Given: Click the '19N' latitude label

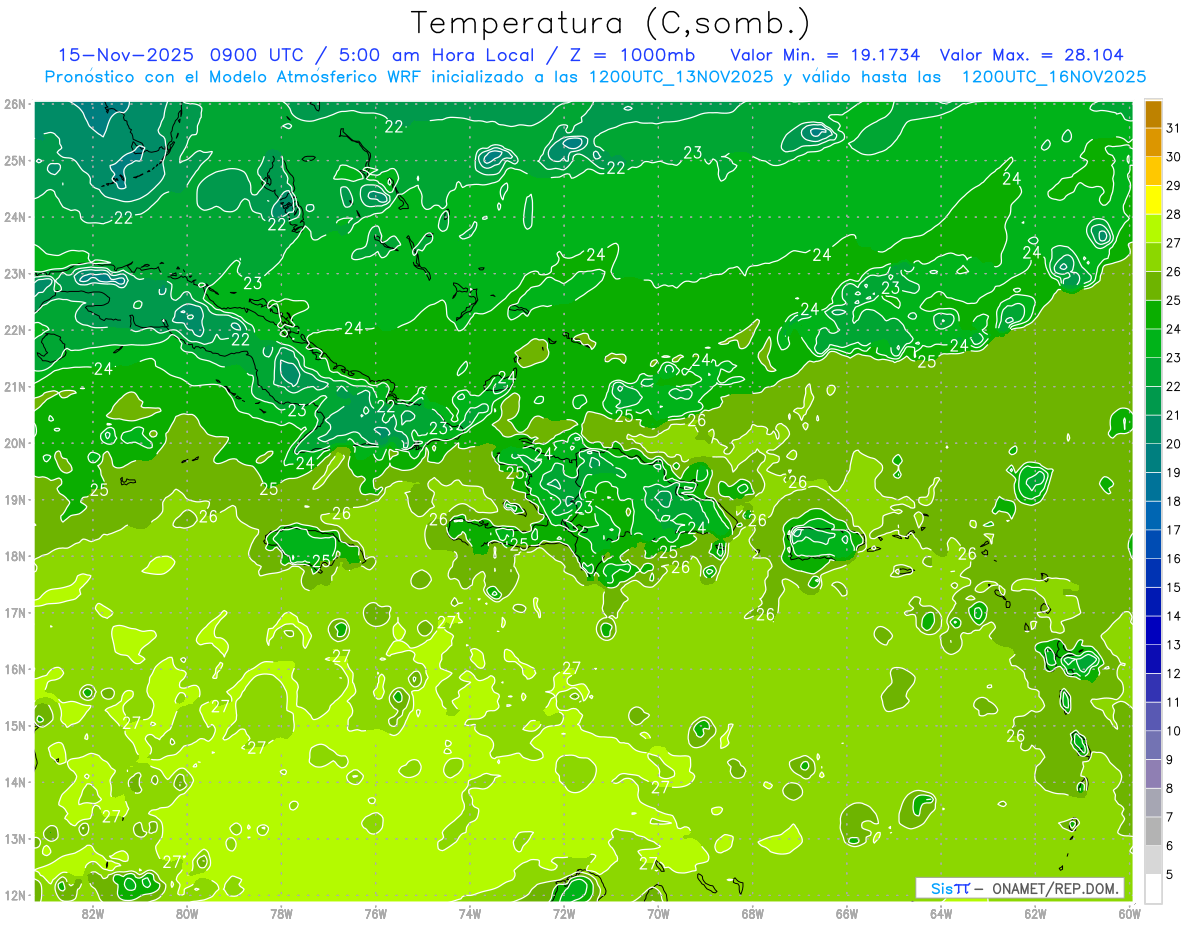Looking at the screenshot, I should click(x=15, y=499).
